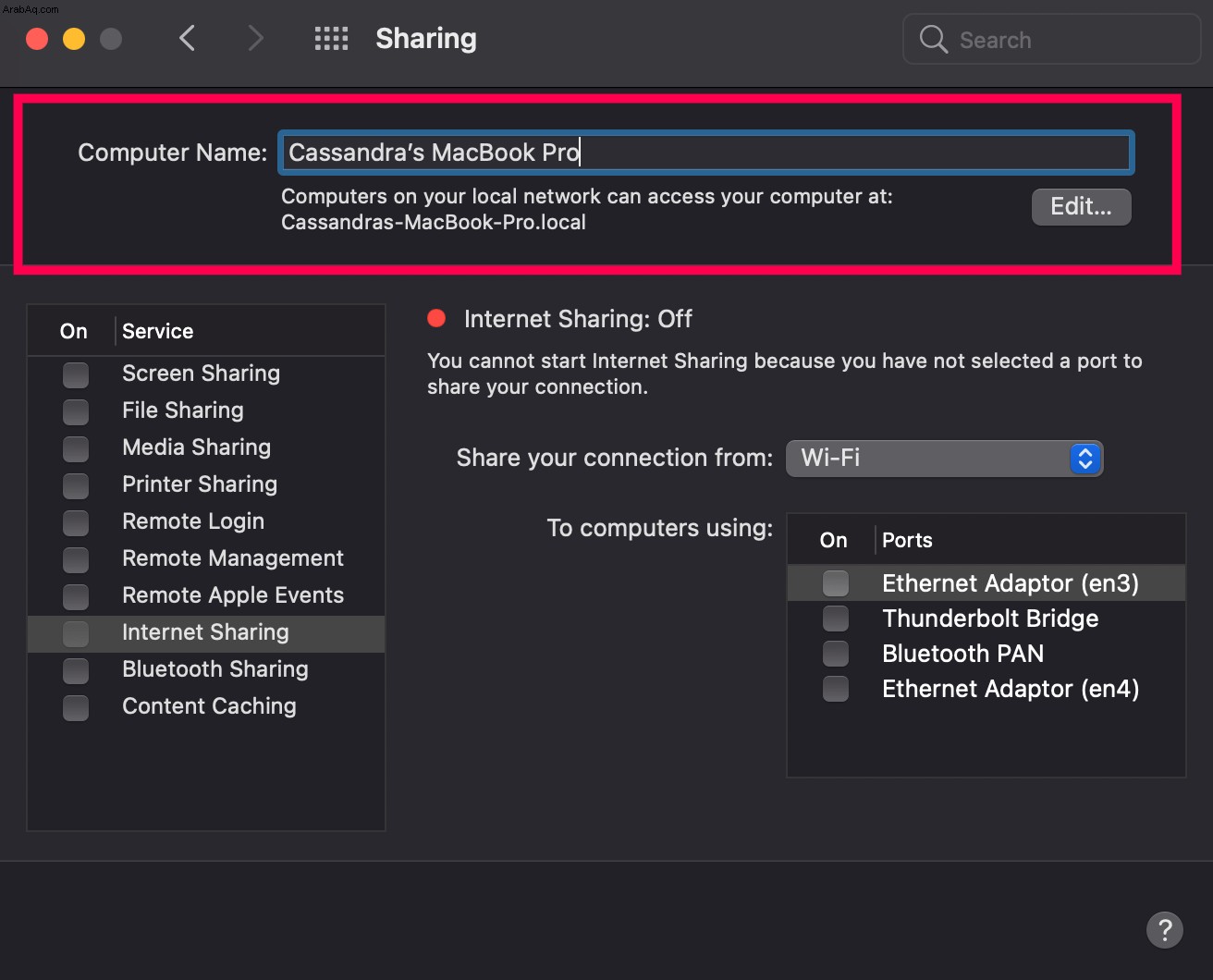Minimize the Sharing window with yellow button
Viewport: 1213px width, 980px height.
(x=74, y=39)
